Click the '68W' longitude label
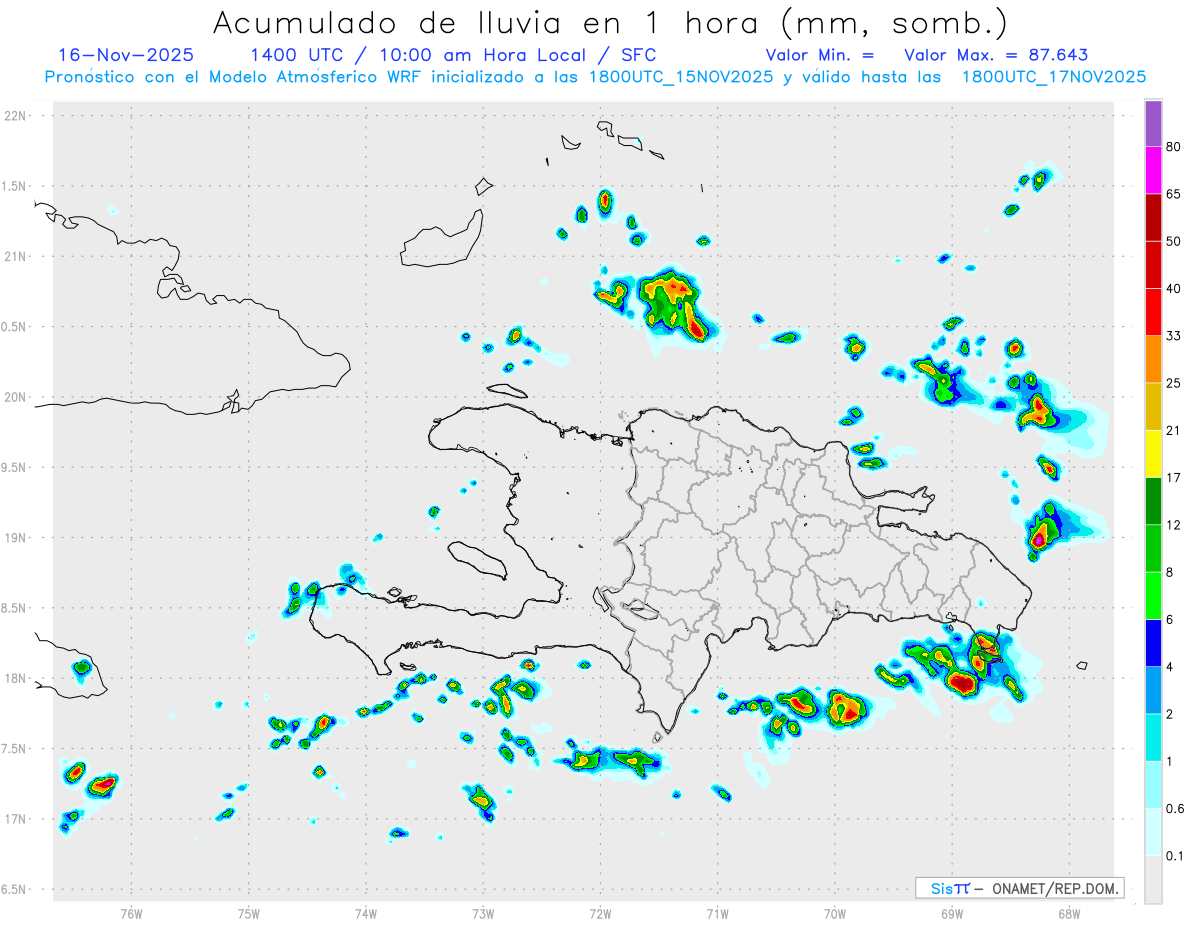 (1068, 913)
